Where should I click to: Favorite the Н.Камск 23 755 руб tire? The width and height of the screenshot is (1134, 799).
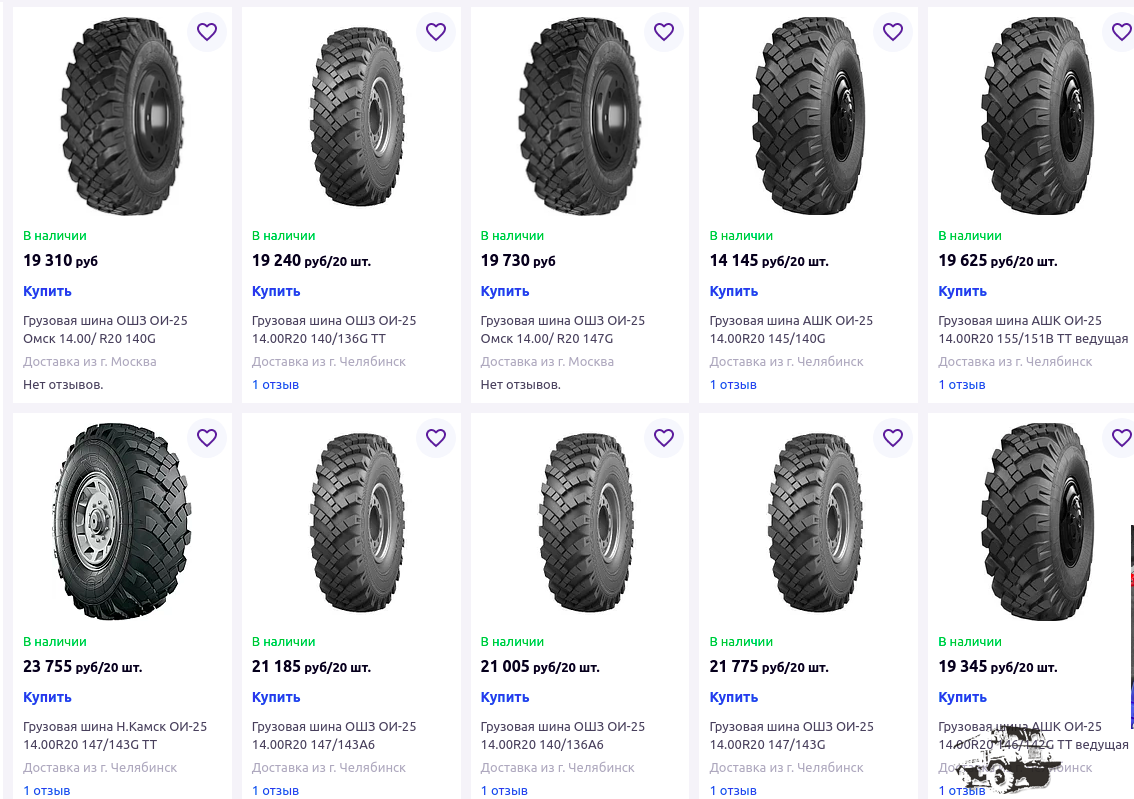[207, 437]
